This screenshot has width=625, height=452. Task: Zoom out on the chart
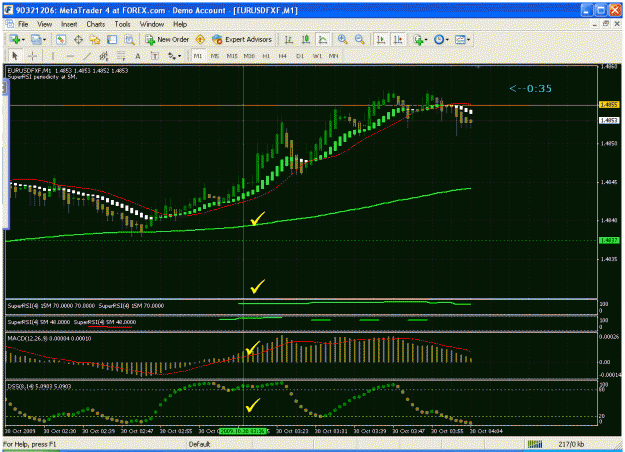pyautogui.click(x=360, y=39)
